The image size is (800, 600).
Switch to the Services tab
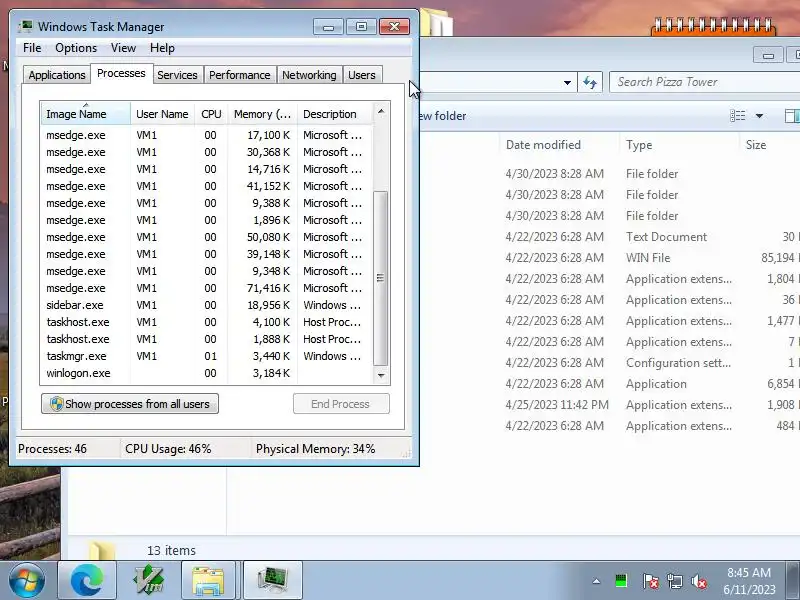point(177,75)
